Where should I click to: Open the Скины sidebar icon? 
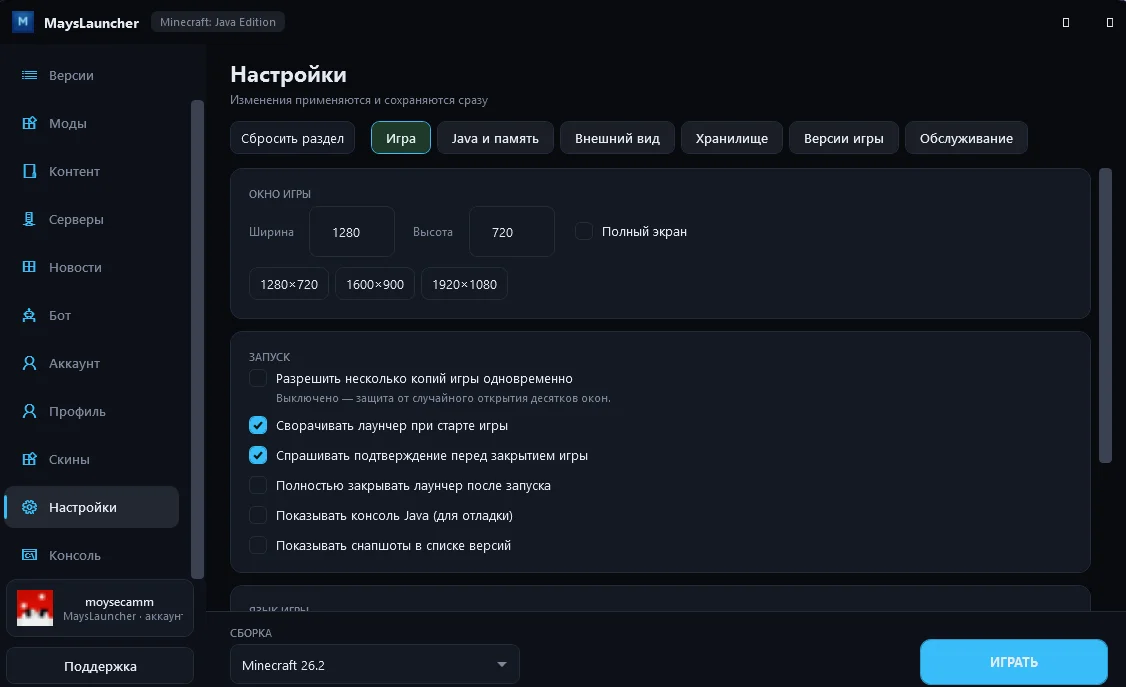[29, 459]
